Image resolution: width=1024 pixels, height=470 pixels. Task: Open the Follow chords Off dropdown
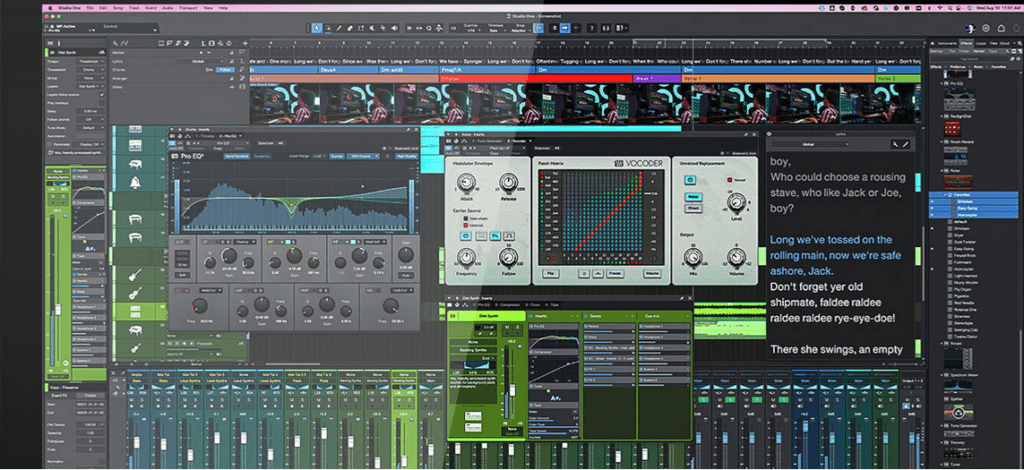pos(90,119)
